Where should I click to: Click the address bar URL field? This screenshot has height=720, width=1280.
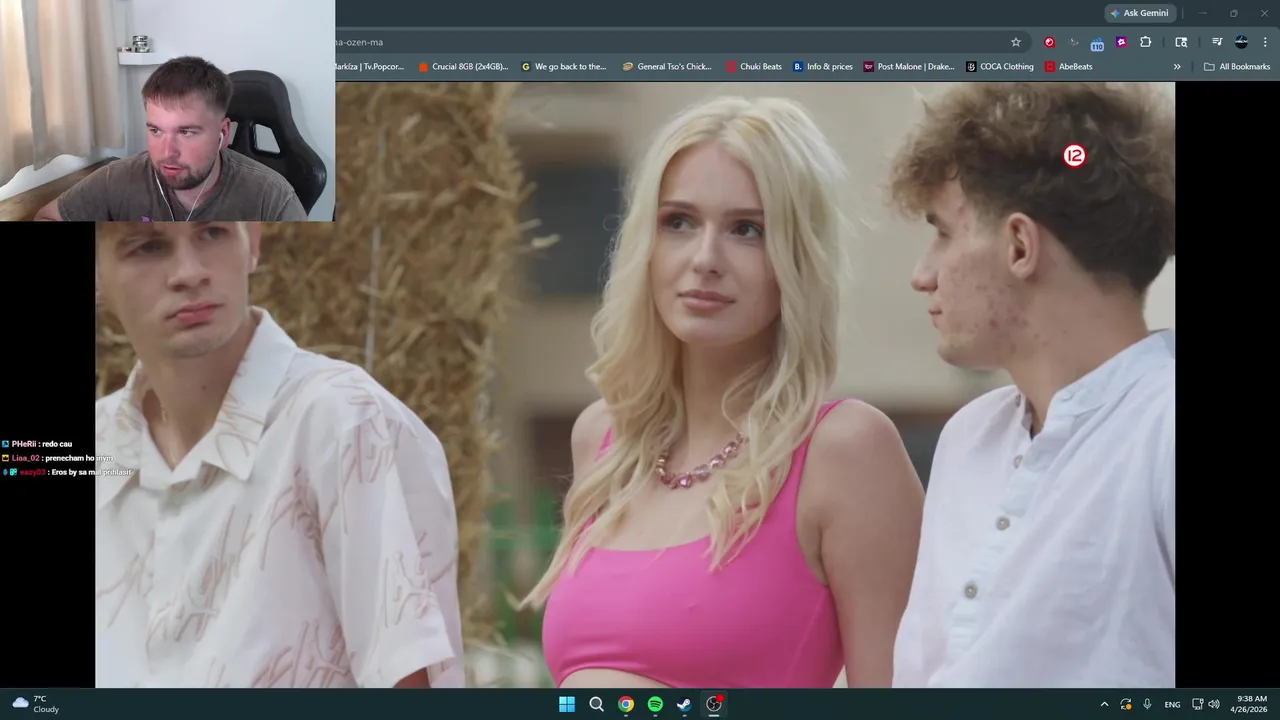[668, 42]
